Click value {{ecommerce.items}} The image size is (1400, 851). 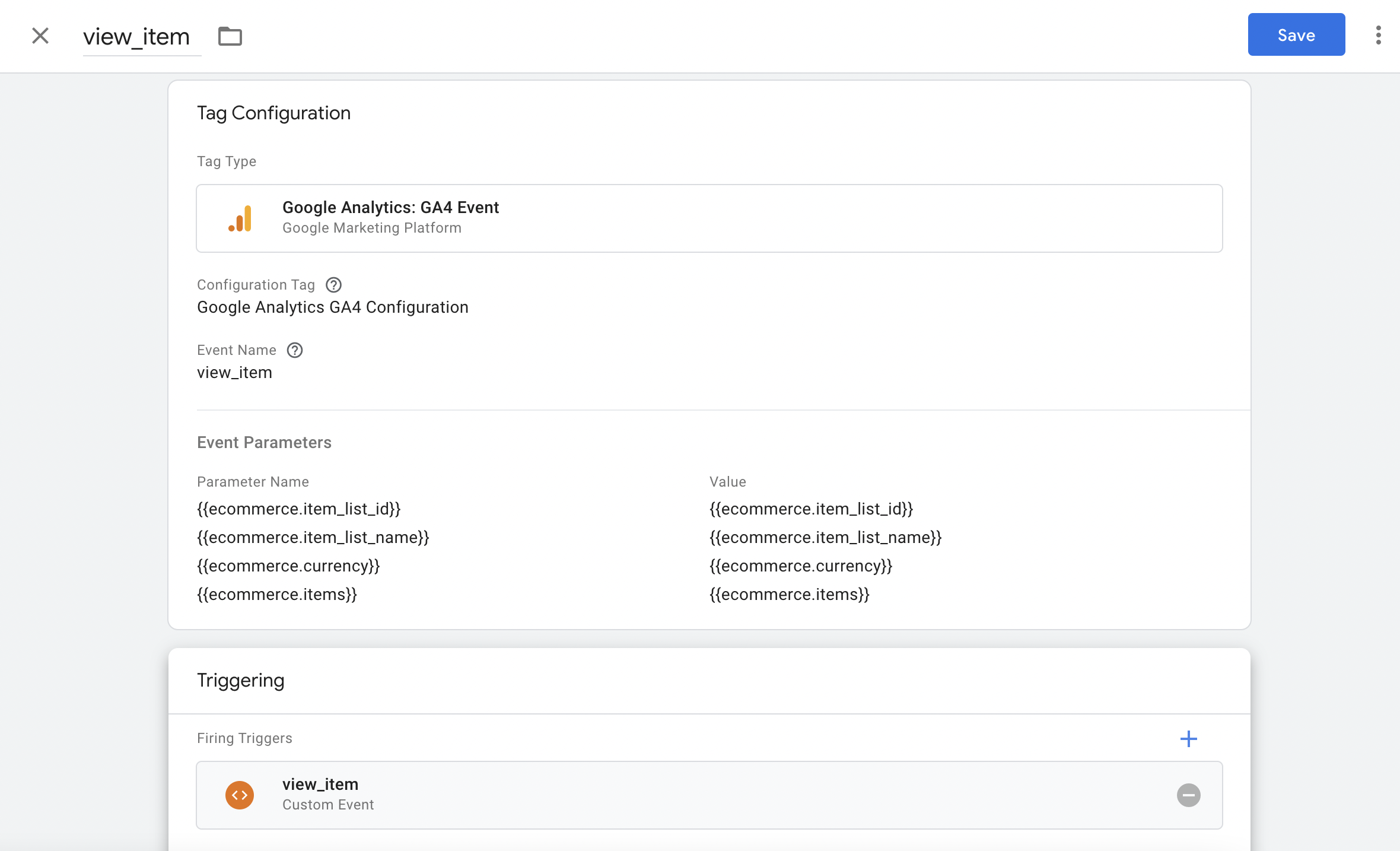pos(790,595)
